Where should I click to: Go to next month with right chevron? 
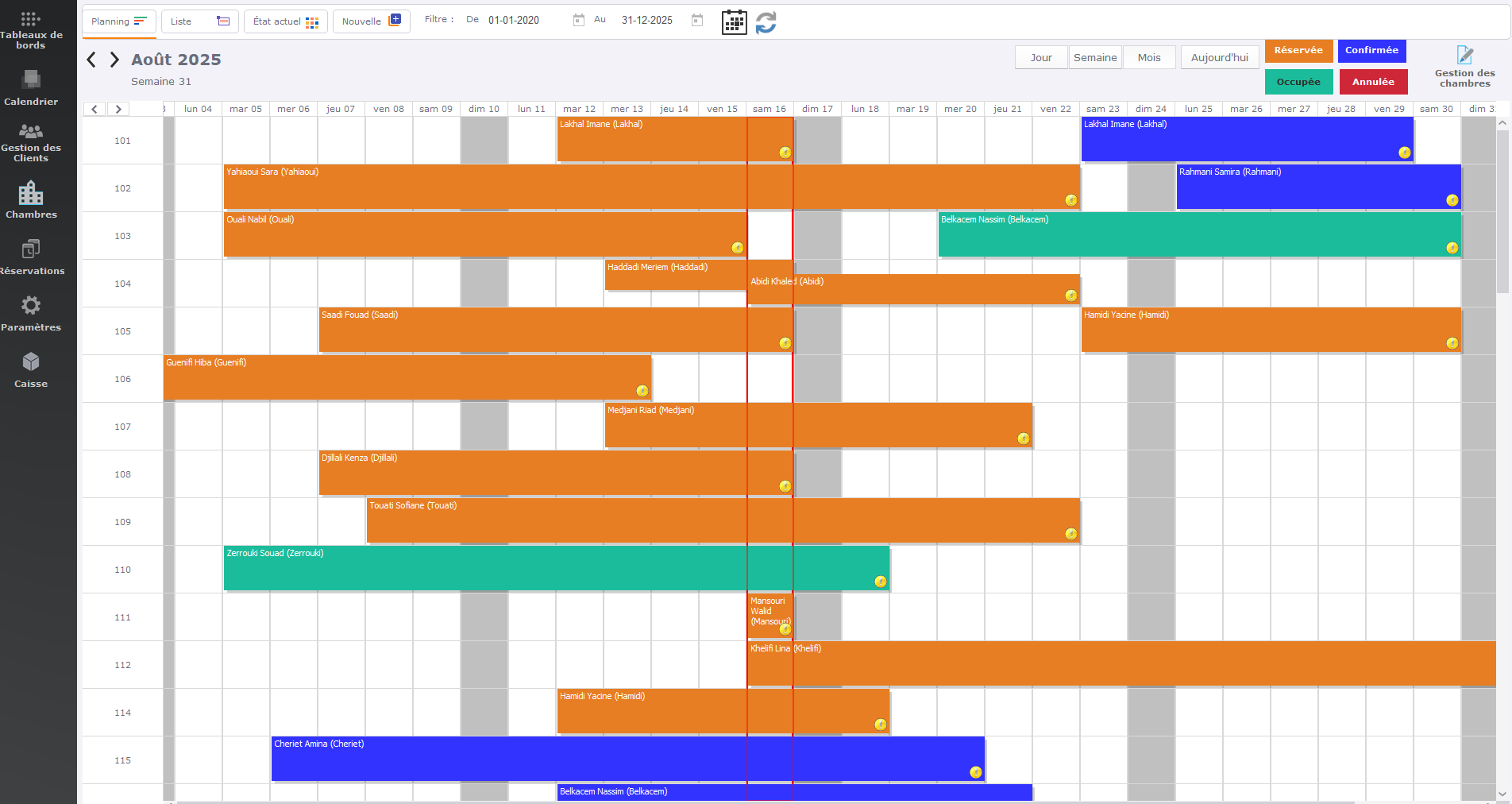(115, 60)
